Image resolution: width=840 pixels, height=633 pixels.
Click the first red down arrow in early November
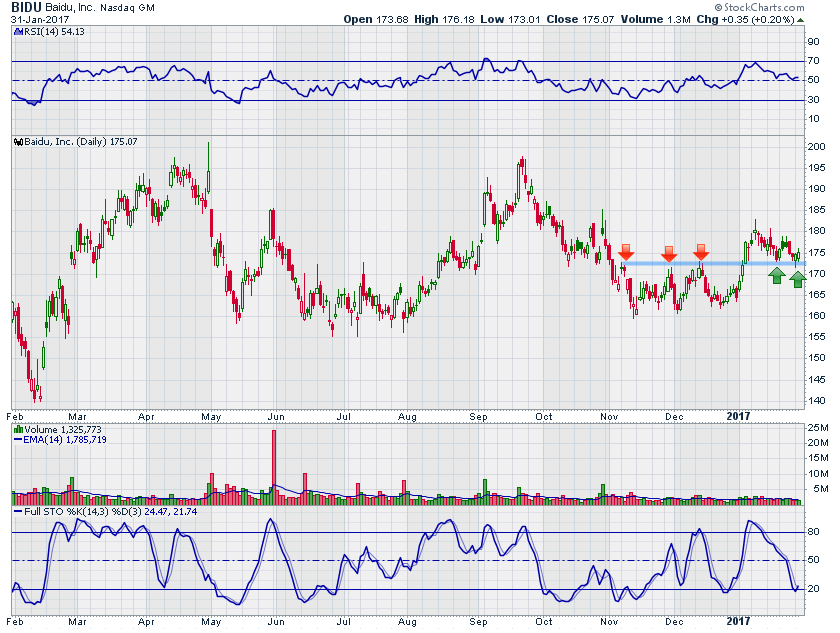coord(626,252)
